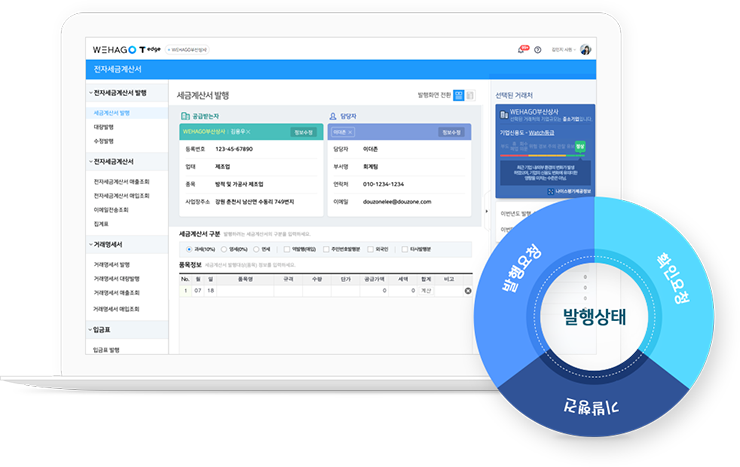Click the help question mark icon
The image size is (740, 467).
point(538,49)
